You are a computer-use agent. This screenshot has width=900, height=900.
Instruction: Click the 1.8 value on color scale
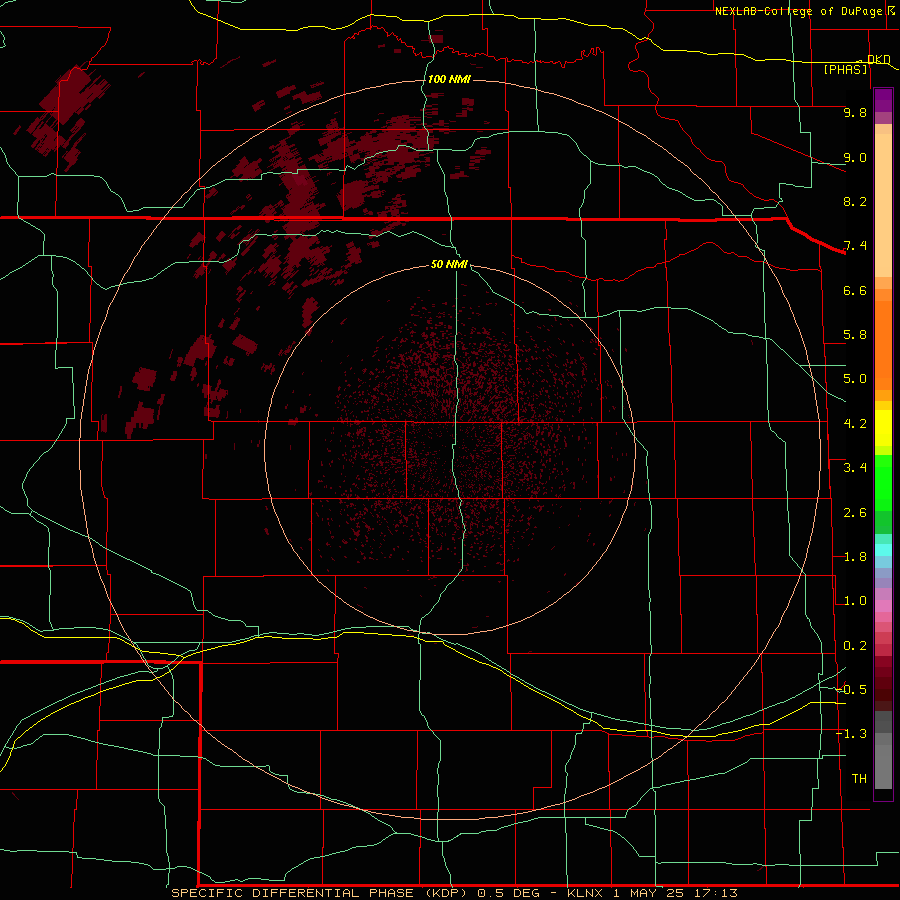pos(855,557)
